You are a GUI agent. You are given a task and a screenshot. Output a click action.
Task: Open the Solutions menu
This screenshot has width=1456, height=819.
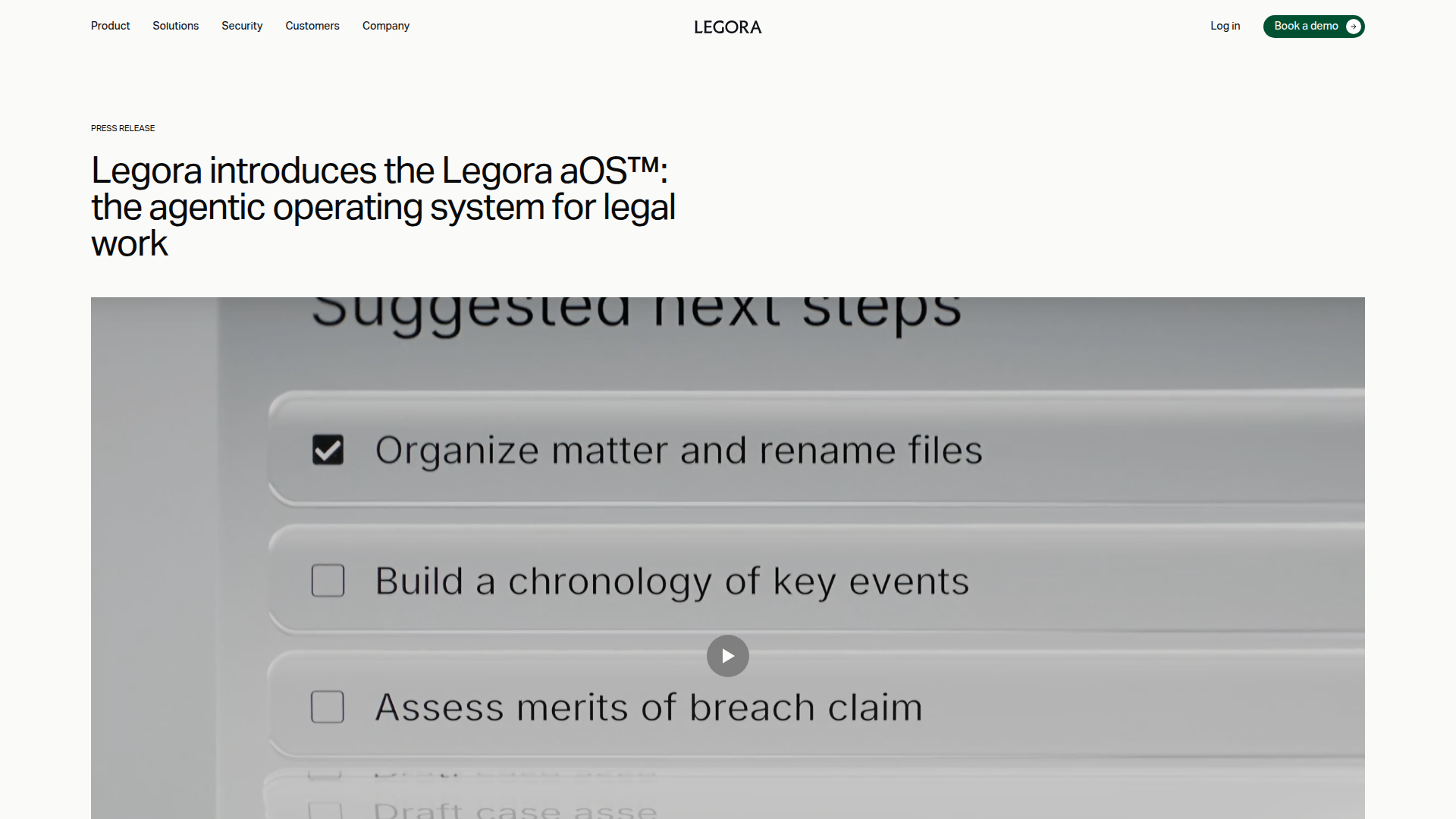tap(175, 26)
